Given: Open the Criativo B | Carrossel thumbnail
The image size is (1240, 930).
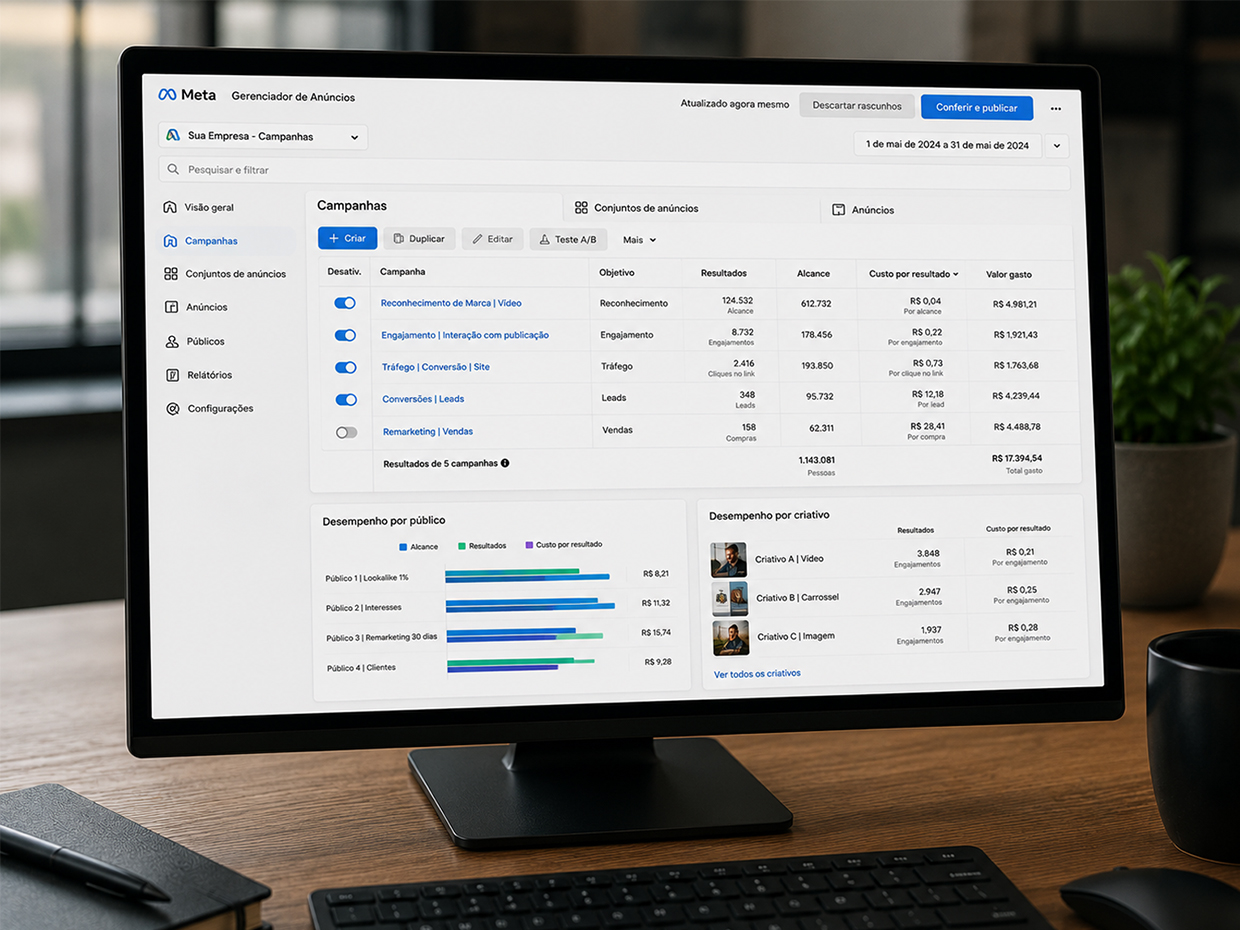Looking at the screenshot, I should click(x=730, y=598).
